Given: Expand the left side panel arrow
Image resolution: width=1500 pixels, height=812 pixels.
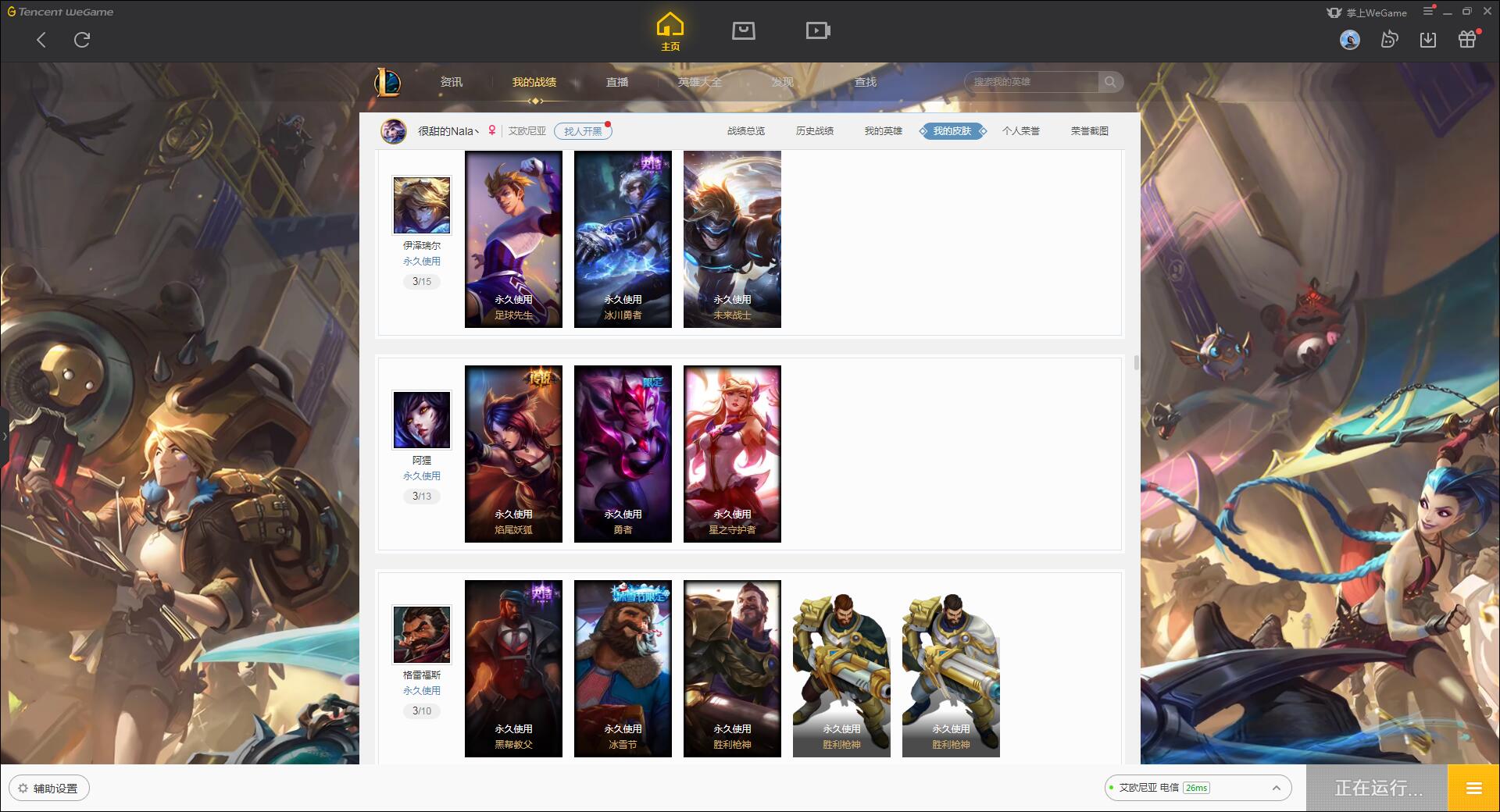Looking at the screenshot, I should pos(4,436).
